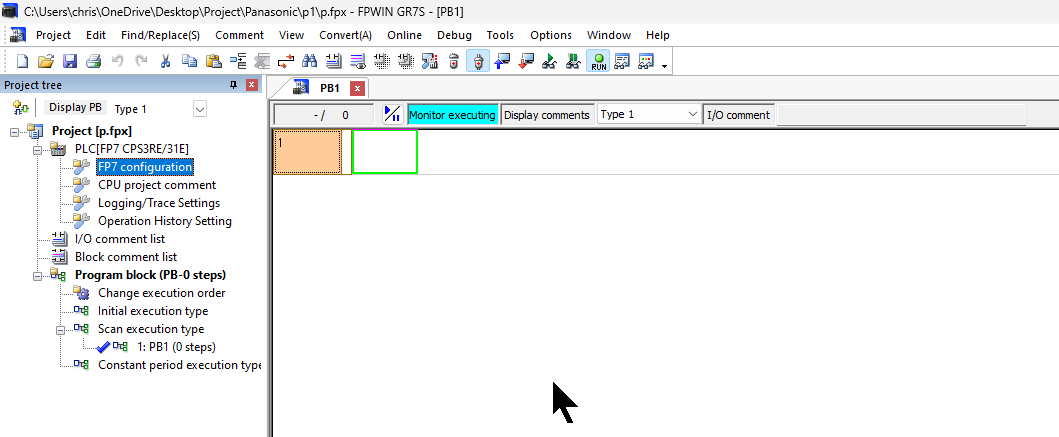This screenshot has width=1059, height=437.
Task: Open Operation History Setting item
Action: click(165, 221)
